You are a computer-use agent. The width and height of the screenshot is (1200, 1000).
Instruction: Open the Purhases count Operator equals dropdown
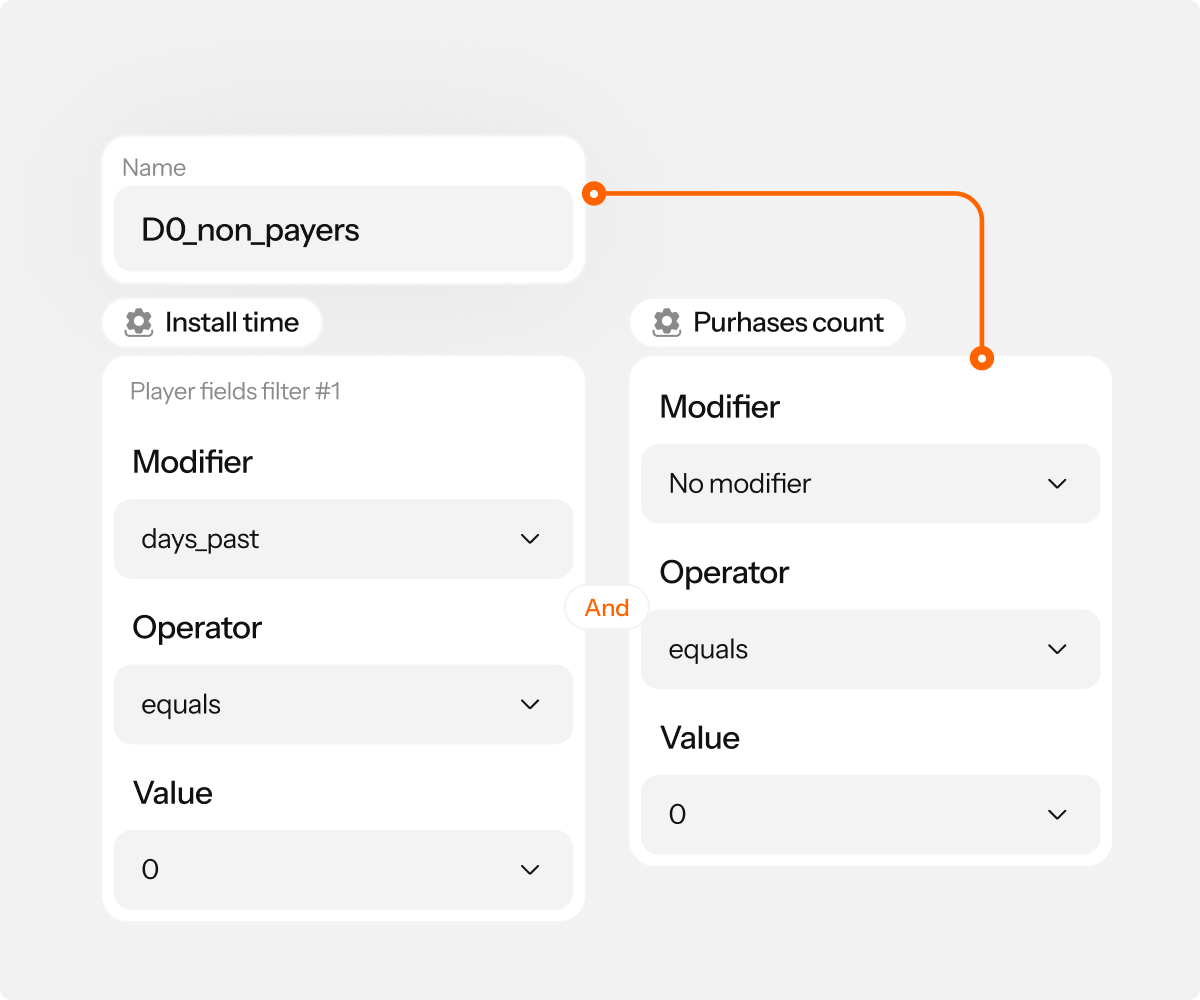(870, 649)
